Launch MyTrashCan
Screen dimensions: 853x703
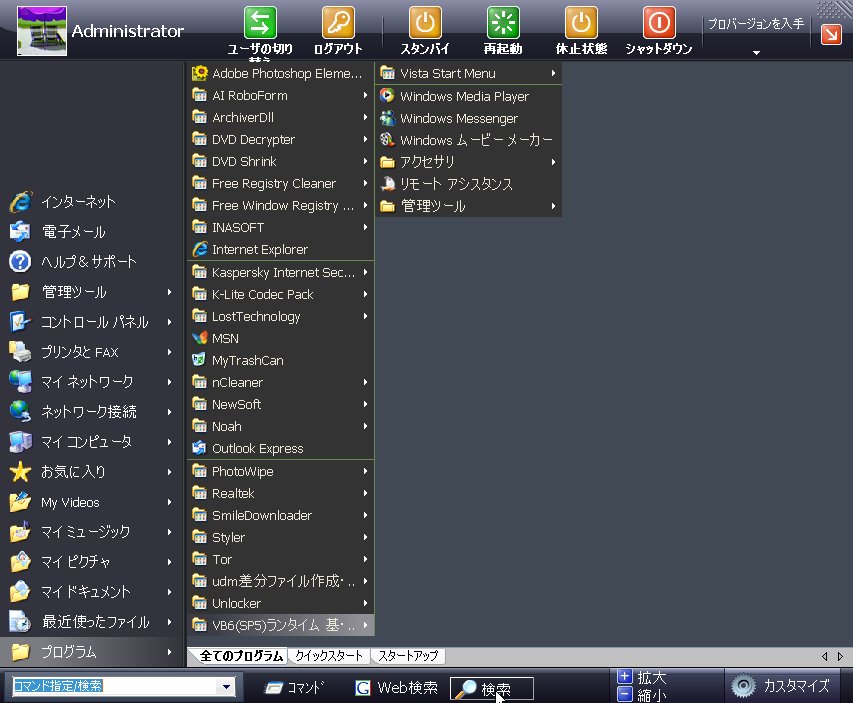pyautogui.click(x=280, y=360)
